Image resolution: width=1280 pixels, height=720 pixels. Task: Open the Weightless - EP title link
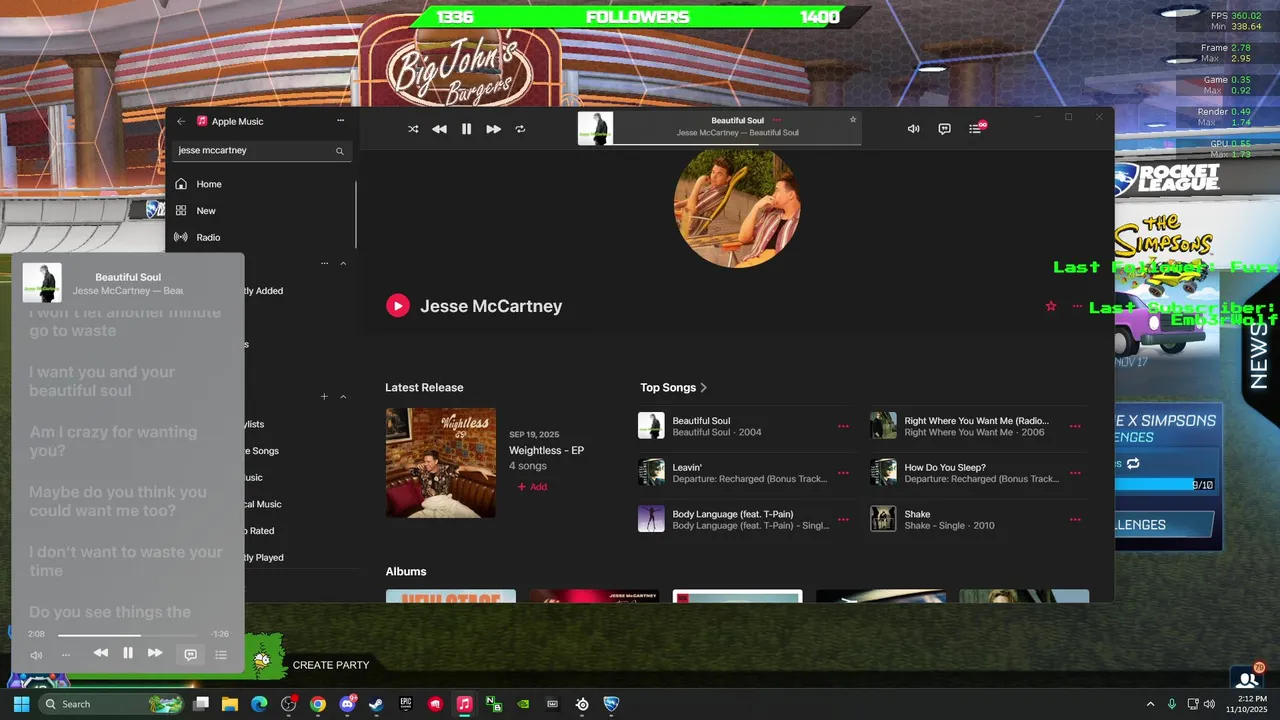pyautogui.click(x=546, y=451)
